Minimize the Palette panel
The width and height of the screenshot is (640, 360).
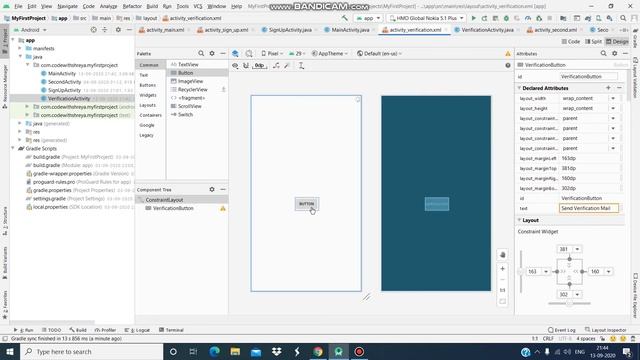223,53
